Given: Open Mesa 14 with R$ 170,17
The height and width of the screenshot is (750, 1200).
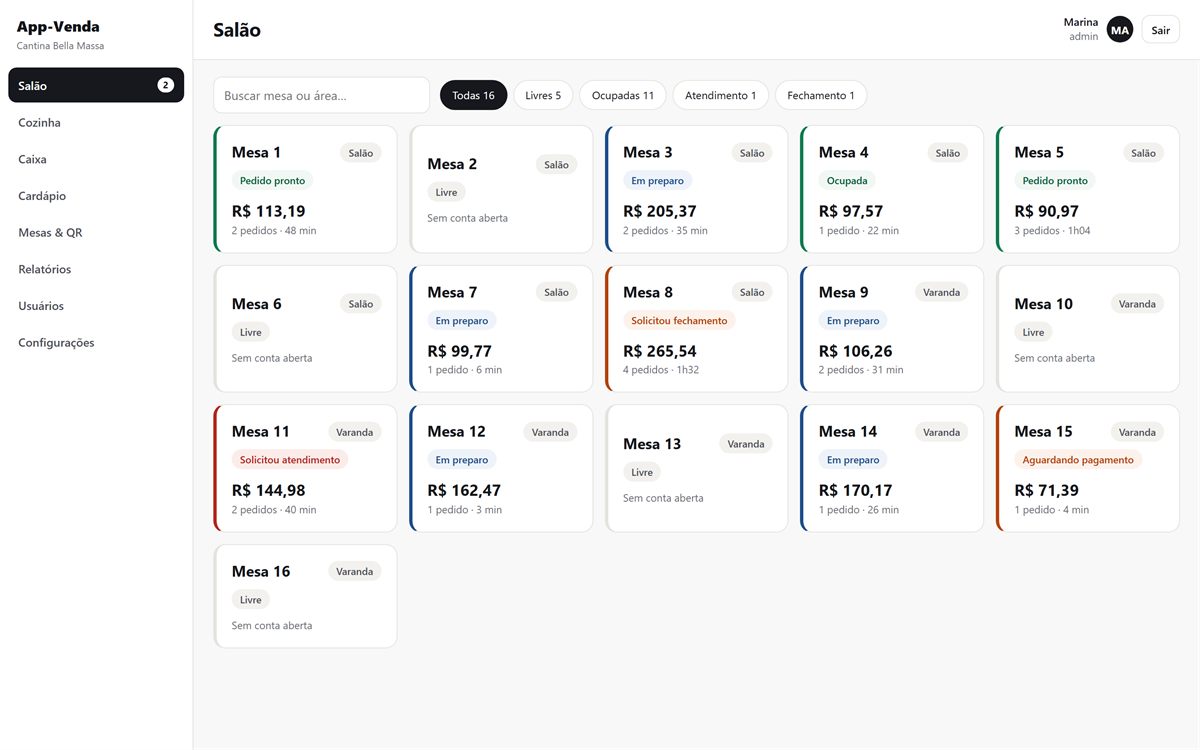Looking at the screenshot, I should 892,468.
